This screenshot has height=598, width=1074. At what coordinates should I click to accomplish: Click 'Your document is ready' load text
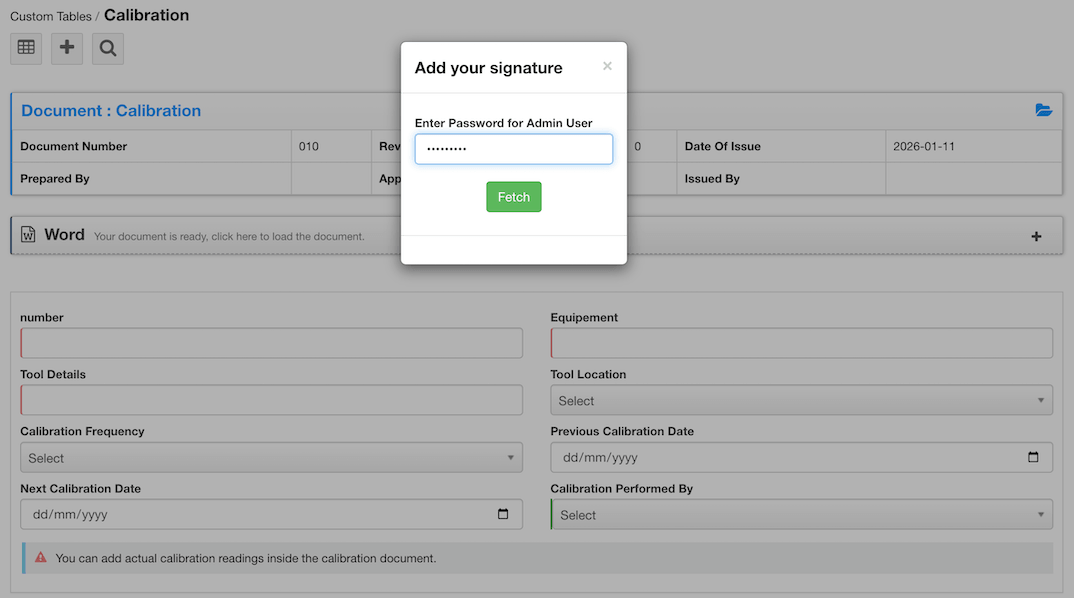[229, 236]
